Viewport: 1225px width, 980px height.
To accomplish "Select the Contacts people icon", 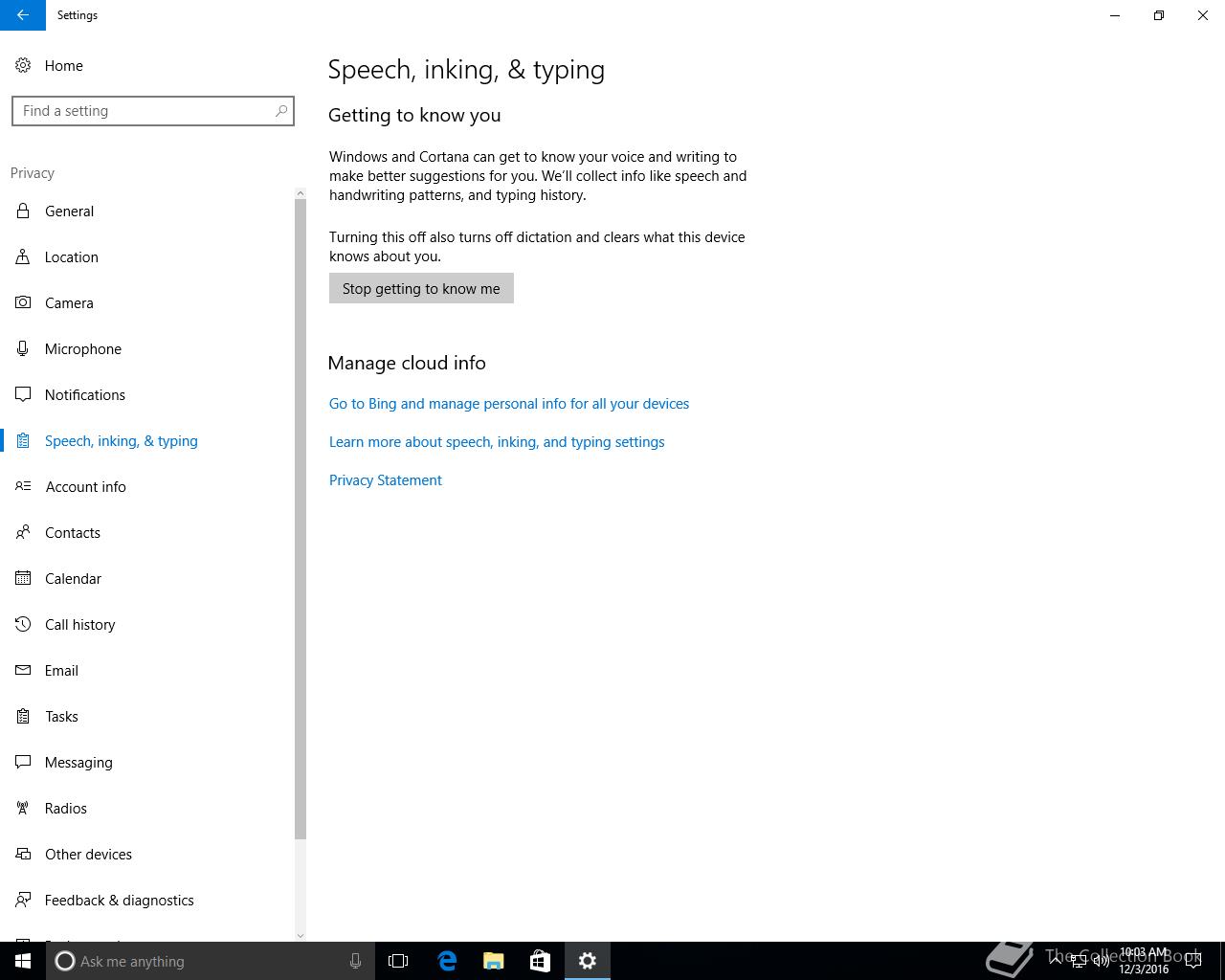I will [23, 532].
